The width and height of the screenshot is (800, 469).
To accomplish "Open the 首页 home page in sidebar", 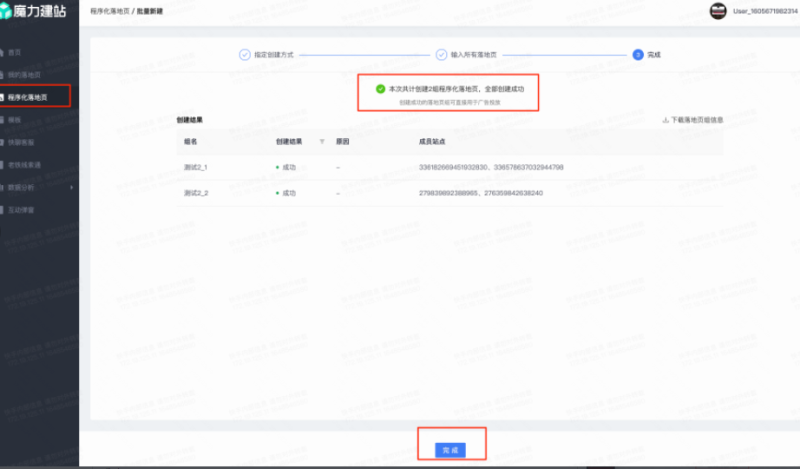I will click(x=14, y=52).
